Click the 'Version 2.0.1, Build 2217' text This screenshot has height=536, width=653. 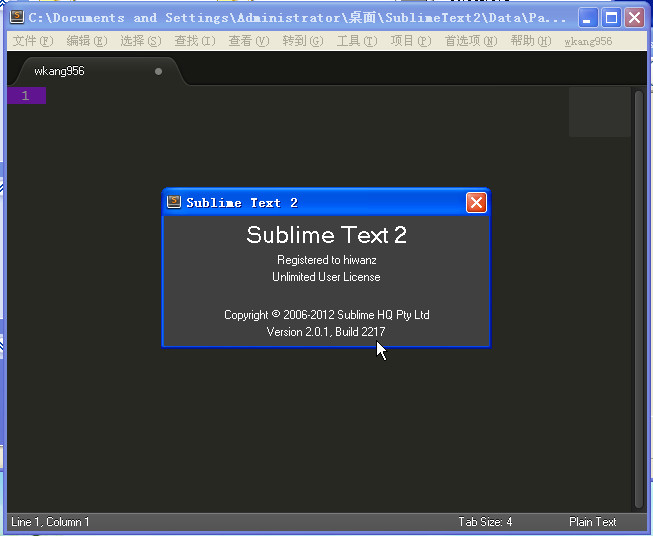[x=326, y=332]
